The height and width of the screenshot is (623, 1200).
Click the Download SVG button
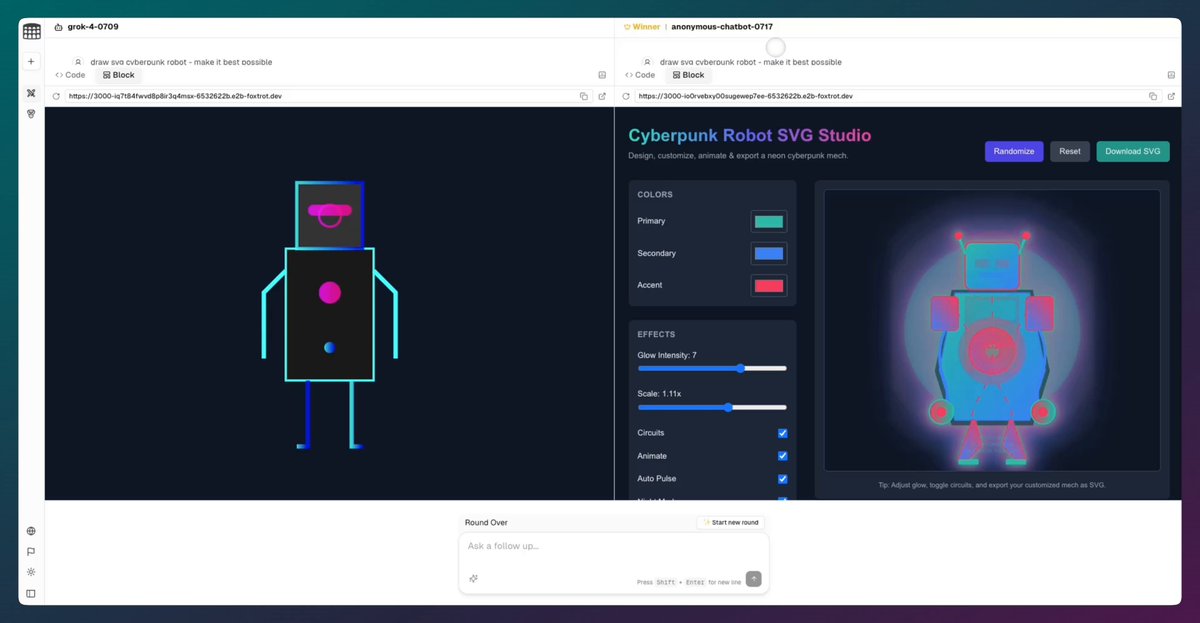pos(1133,151)
